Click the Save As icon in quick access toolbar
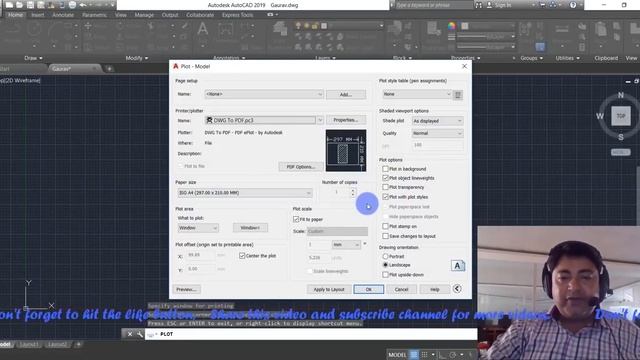The image size is (640, 360). coord(41,5)
